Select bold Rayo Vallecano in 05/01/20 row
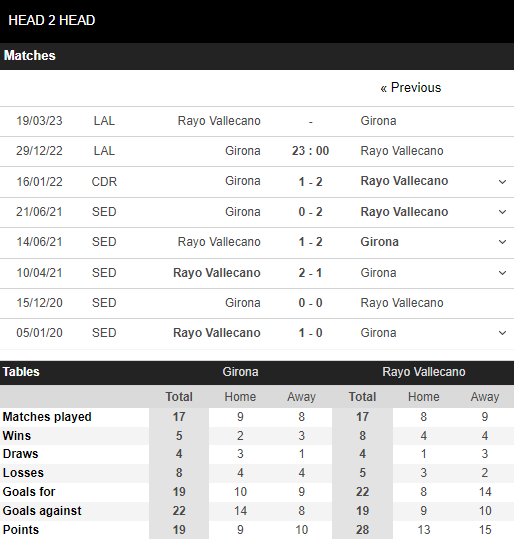This screenshot has width=514, height=555. 217,333
